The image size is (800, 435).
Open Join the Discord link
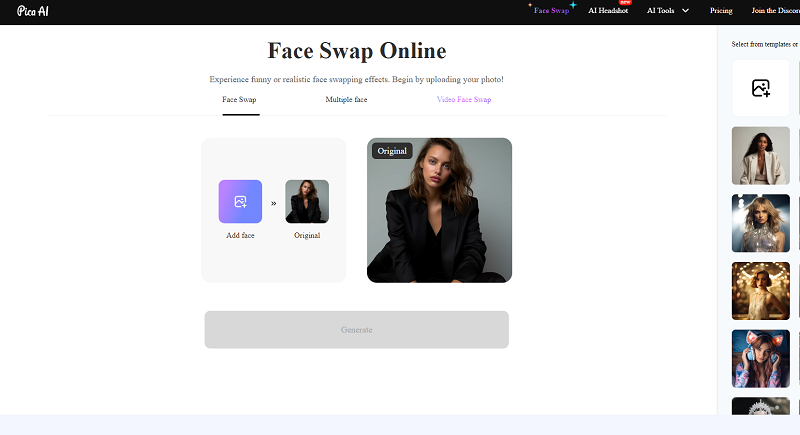776,11
